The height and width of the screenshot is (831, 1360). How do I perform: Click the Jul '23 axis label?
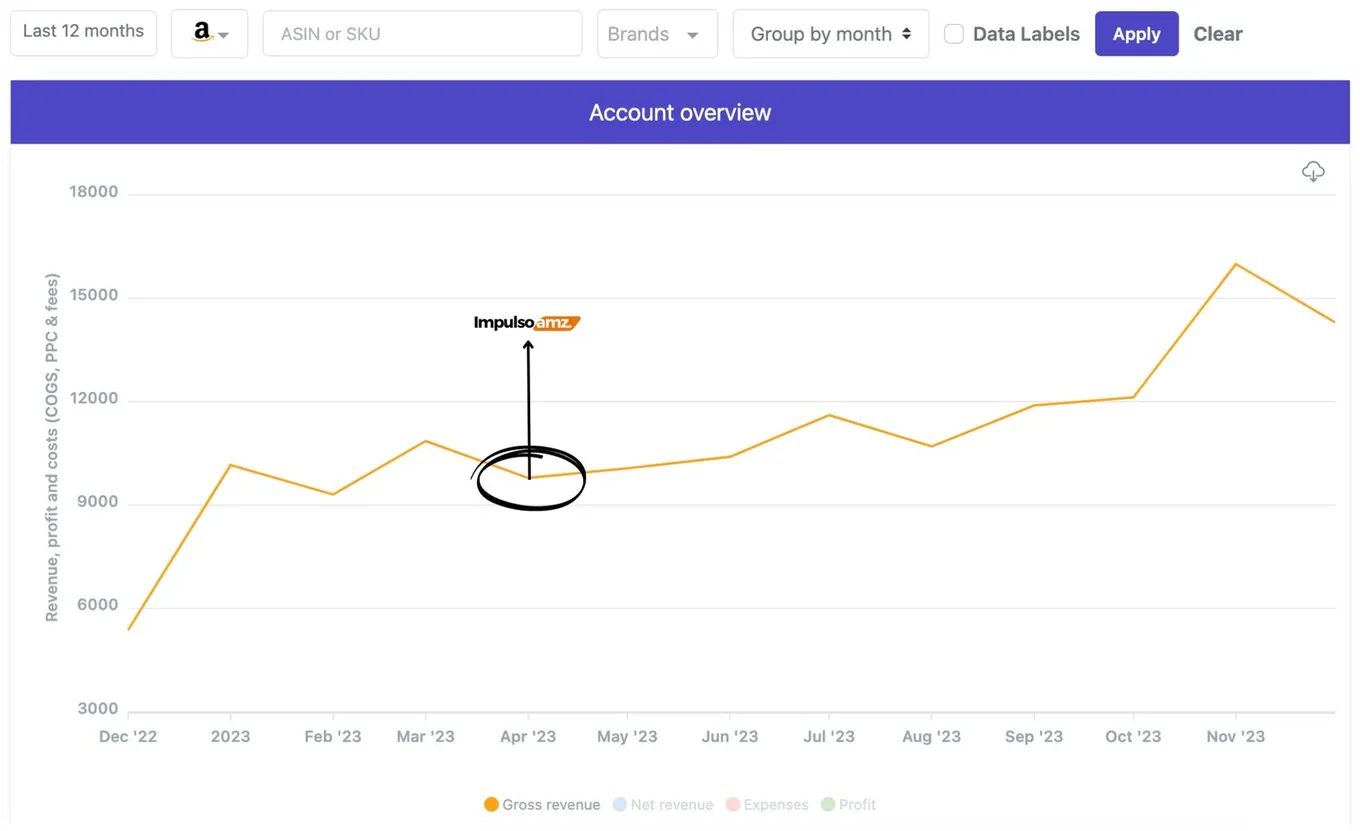pyautogui.click(x=829, y=737)
